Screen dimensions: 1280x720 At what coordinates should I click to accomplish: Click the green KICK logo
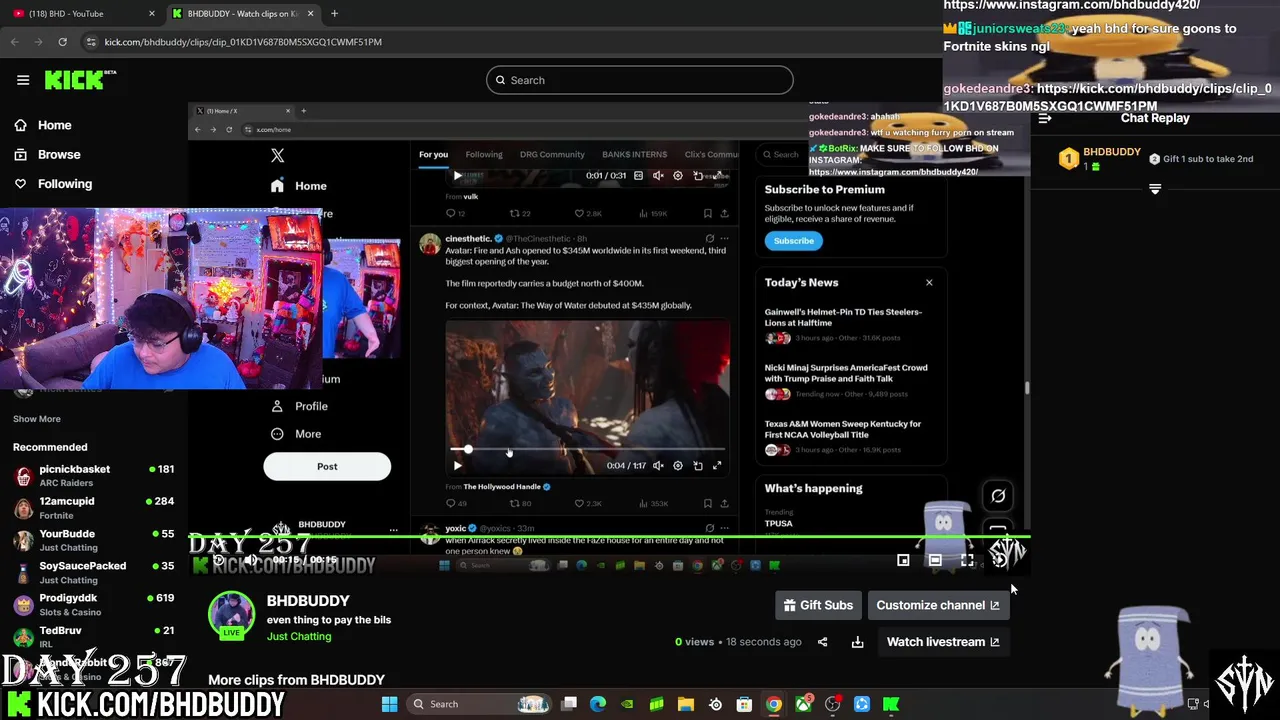80,80
